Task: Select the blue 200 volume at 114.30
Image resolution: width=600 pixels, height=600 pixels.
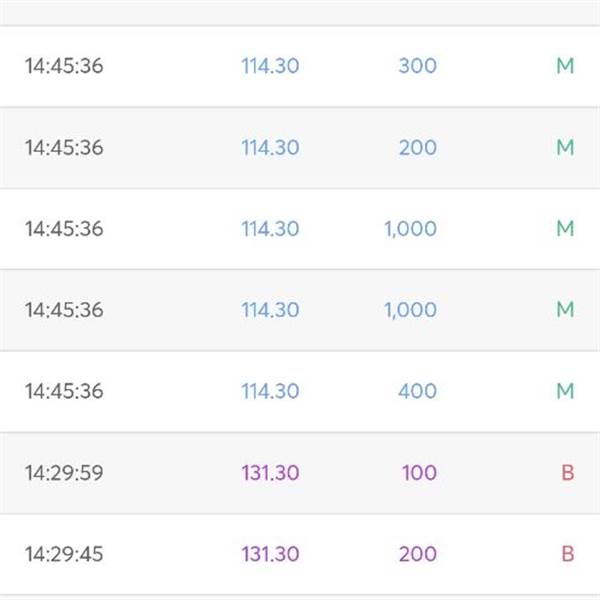Action: pyautogui.click(x=417, y=147)
